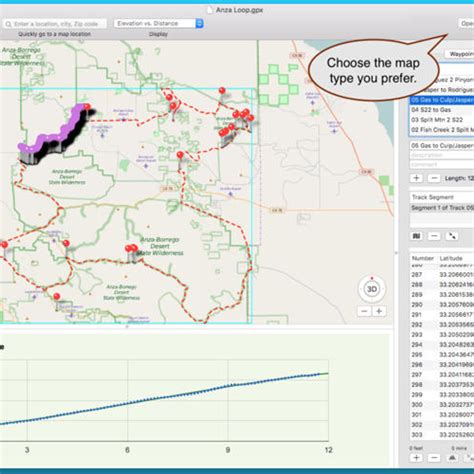Select track point row 298
The image size is (474, 474).
click(442, 385)
